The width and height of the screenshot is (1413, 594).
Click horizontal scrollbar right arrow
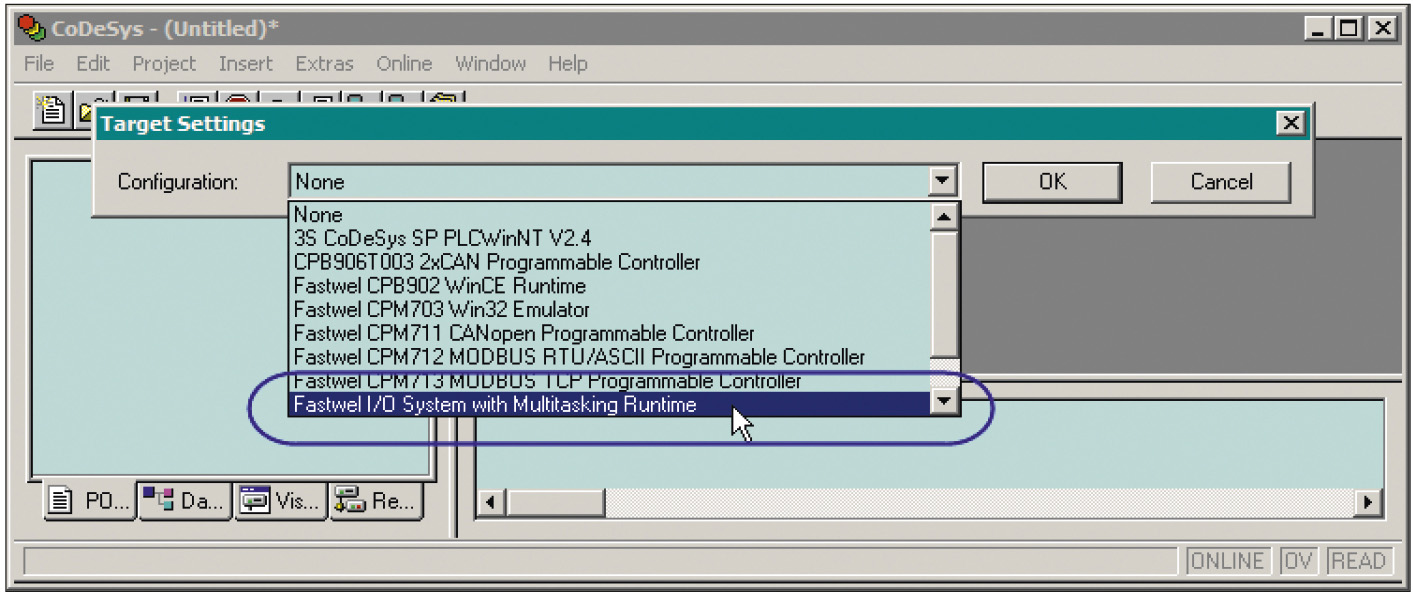click(x=1367, y=502)
